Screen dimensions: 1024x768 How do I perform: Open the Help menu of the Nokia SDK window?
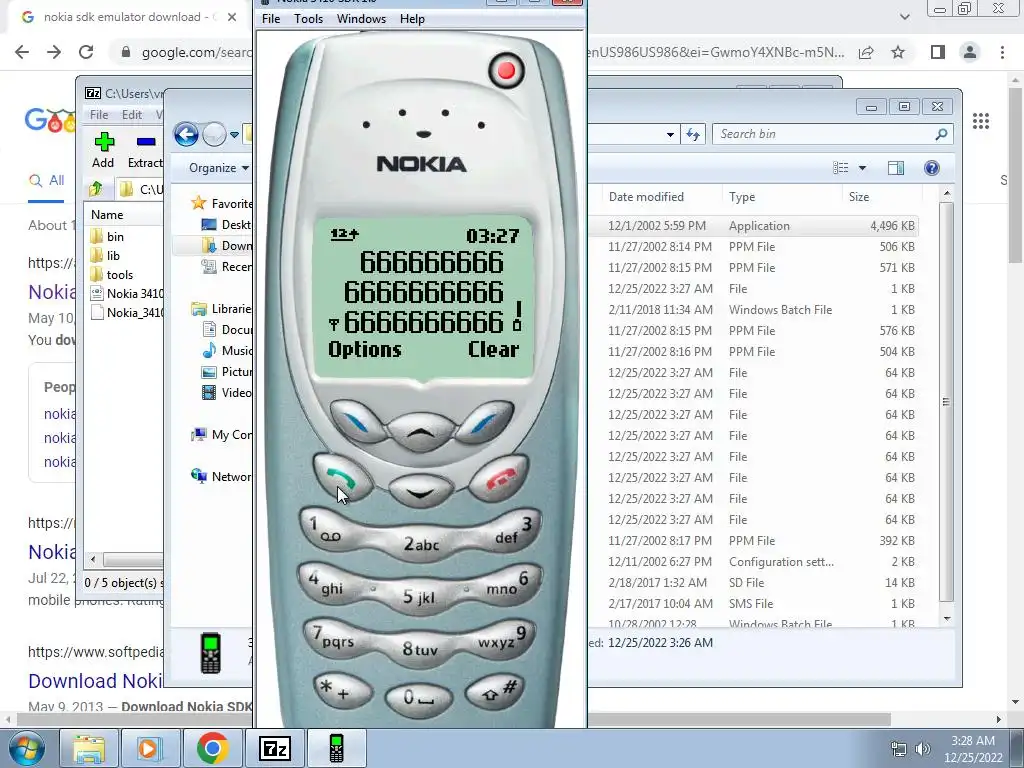412,19
